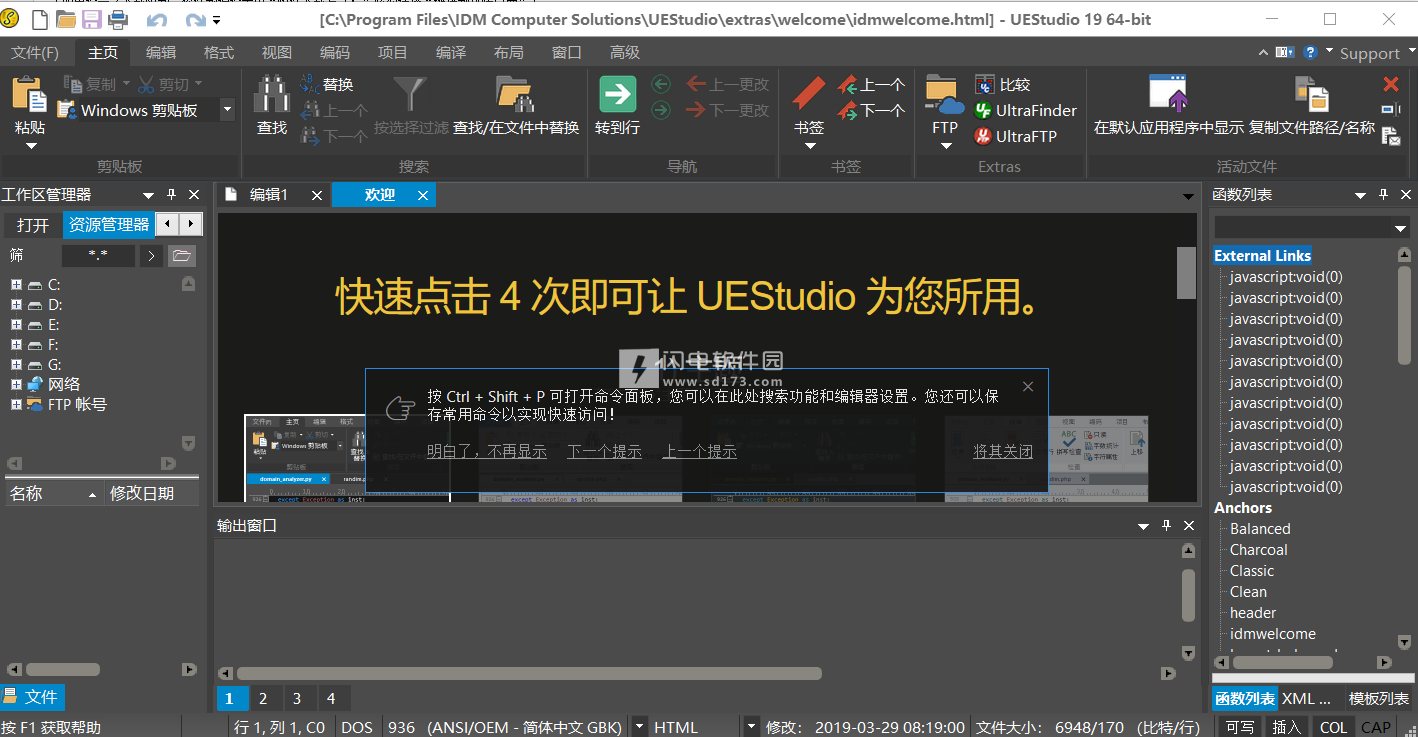Switch to the 视图 ribbon tab

pyautogui.click(x=277, y=53)
